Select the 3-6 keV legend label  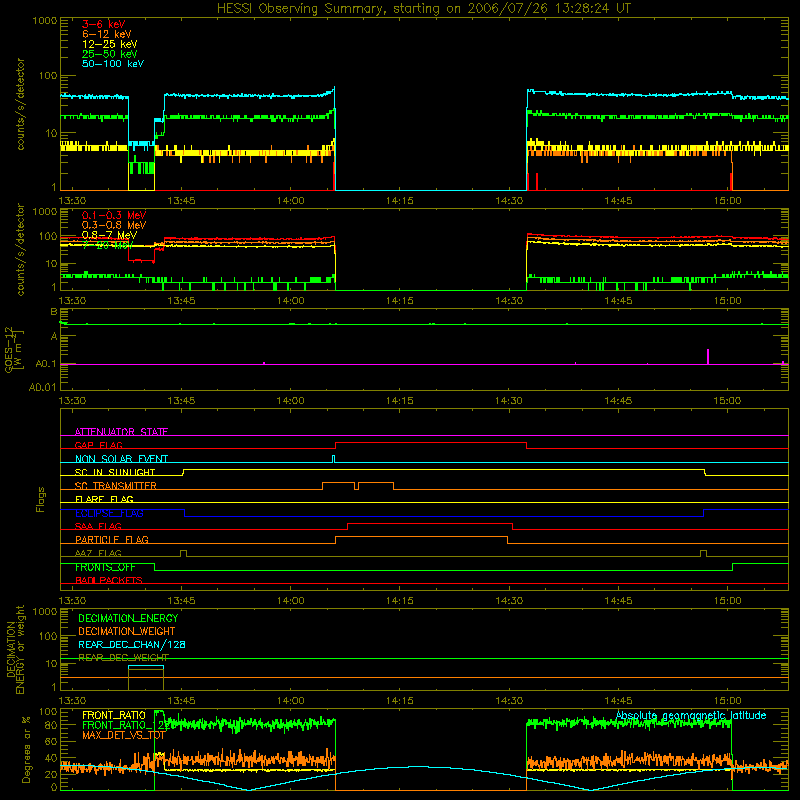pyautogui.click(x=104, y=24)
